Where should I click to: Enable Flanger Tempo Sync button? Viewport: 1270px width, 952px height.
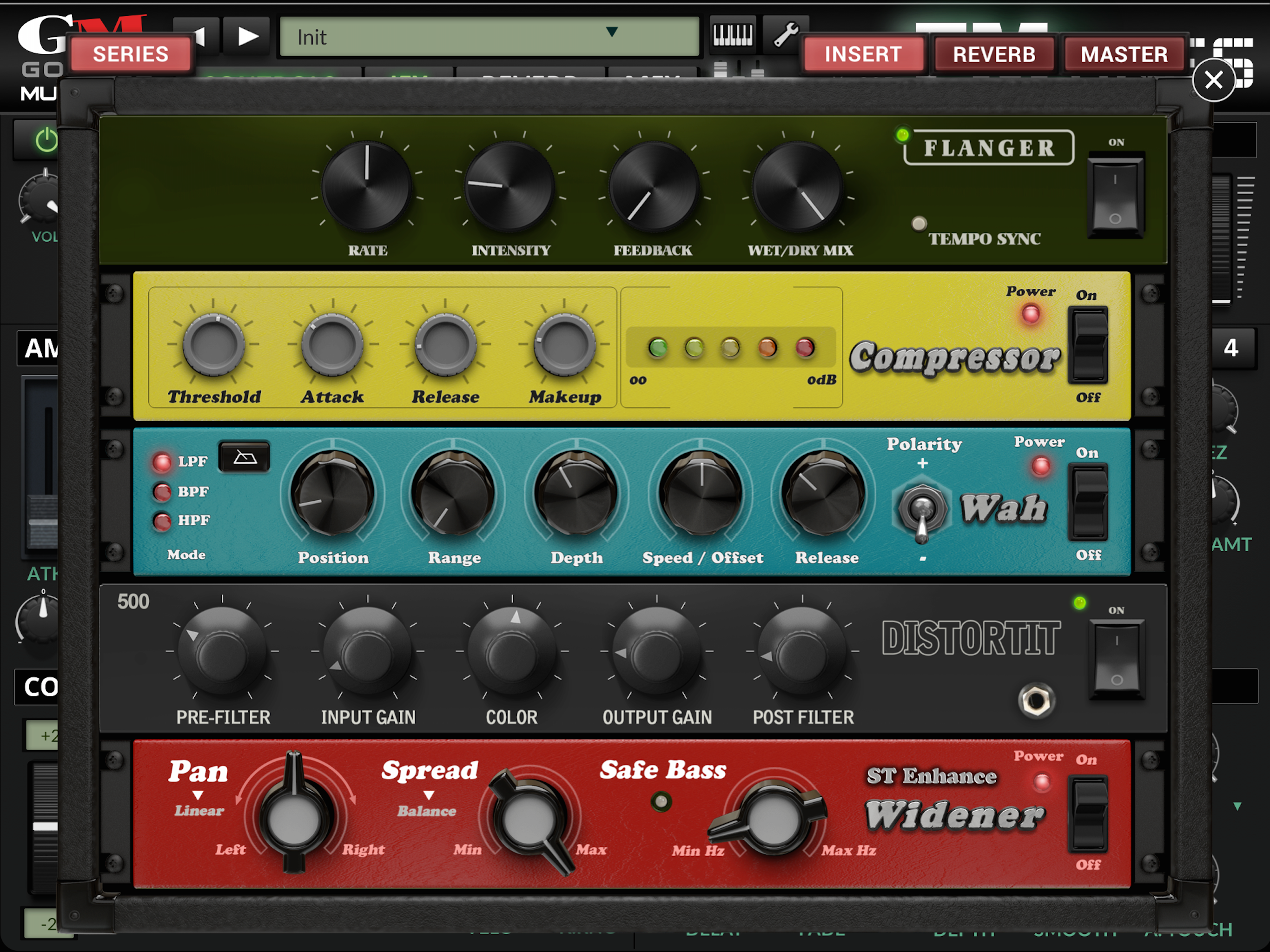click(x=919, y=224)
